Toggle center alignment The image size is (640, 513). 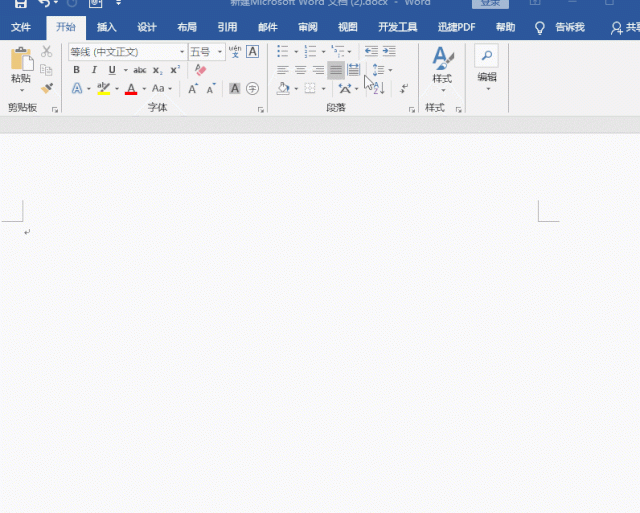click(300, 70)
